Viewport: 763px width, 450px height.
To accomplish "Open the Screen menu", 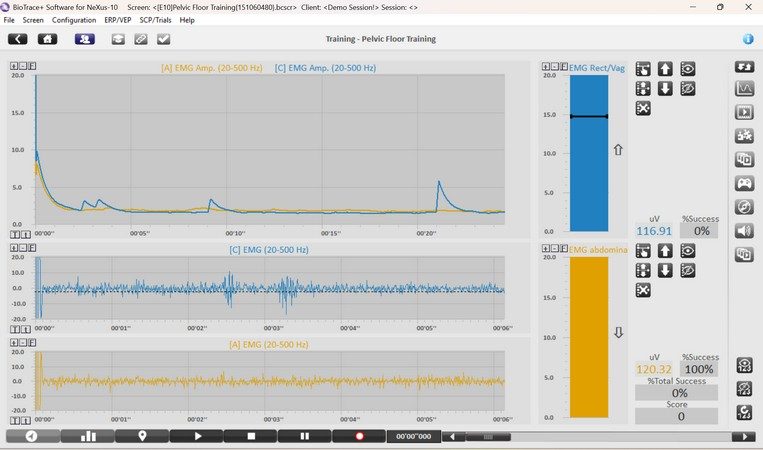I will click(33, 20).
